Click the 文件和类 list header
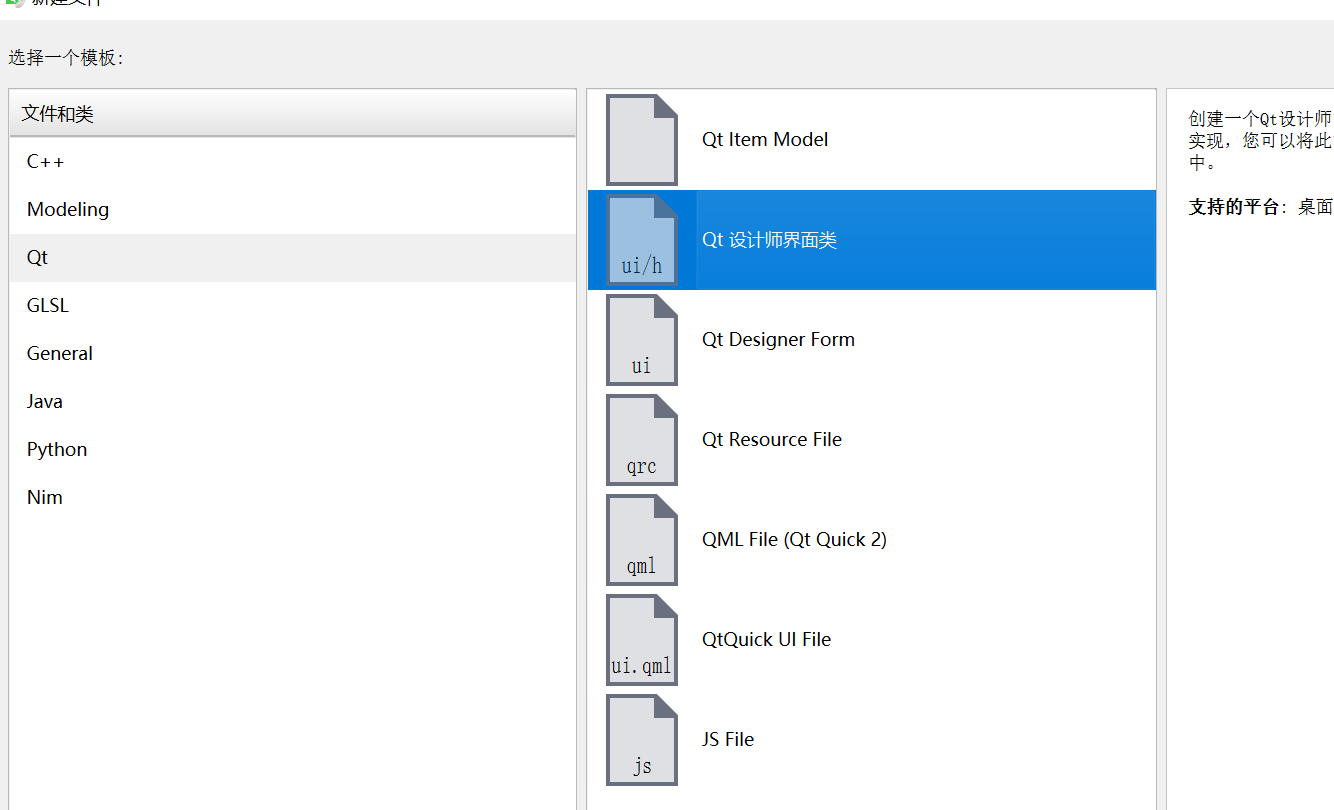Image resolution: width=1334 pixels, height=810 pixels. click(293, 114)
